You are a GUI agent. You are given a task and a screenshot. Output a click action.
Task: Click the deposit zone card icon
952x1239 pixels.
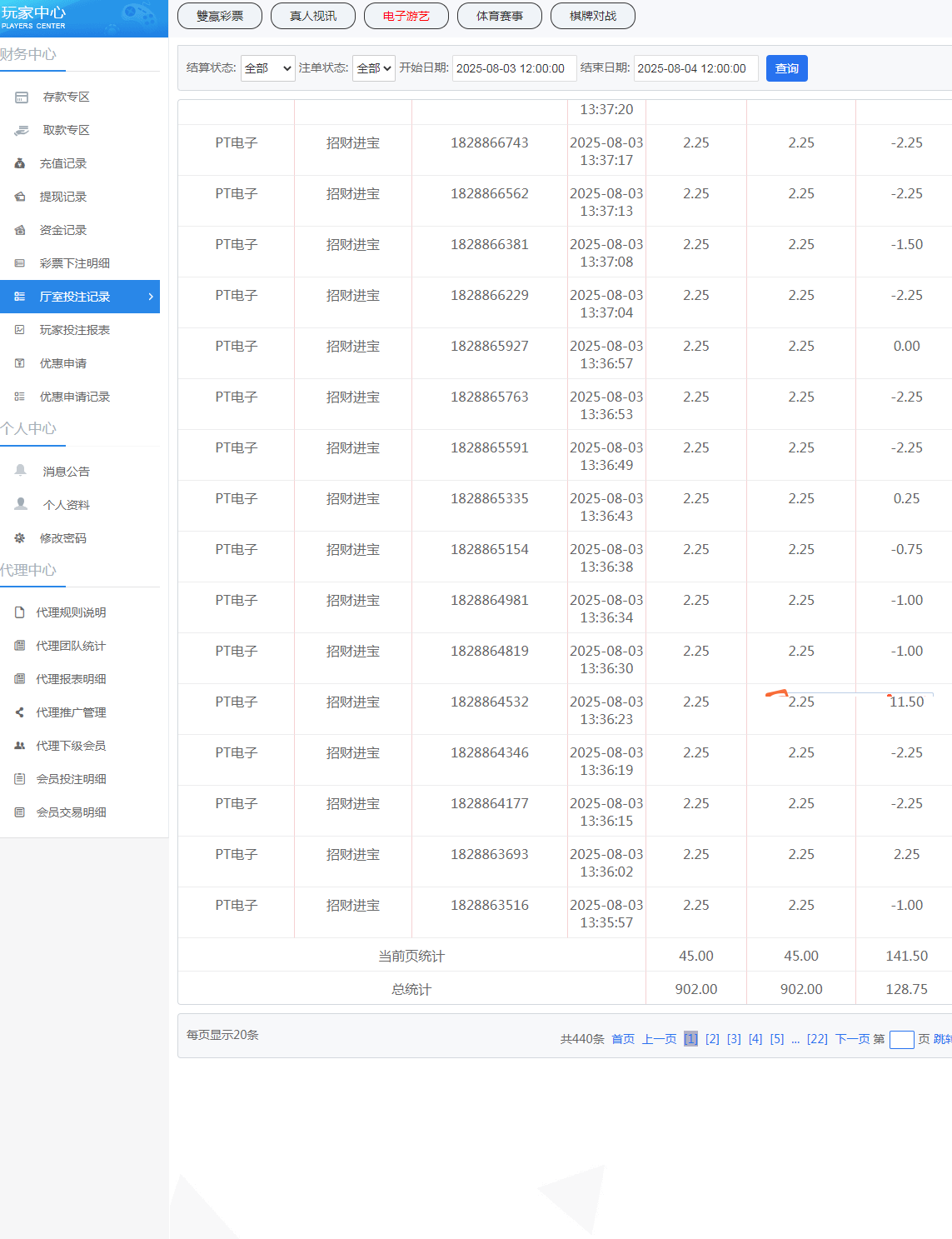coord(22,97)
